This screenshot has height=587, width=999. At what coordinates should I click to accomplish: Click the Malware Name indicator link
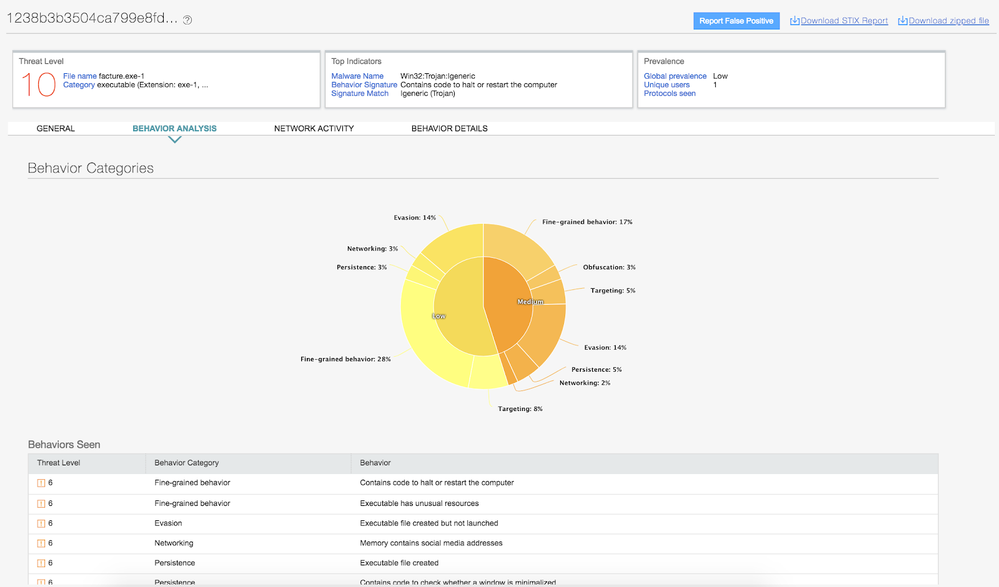(x=357, y=76)
